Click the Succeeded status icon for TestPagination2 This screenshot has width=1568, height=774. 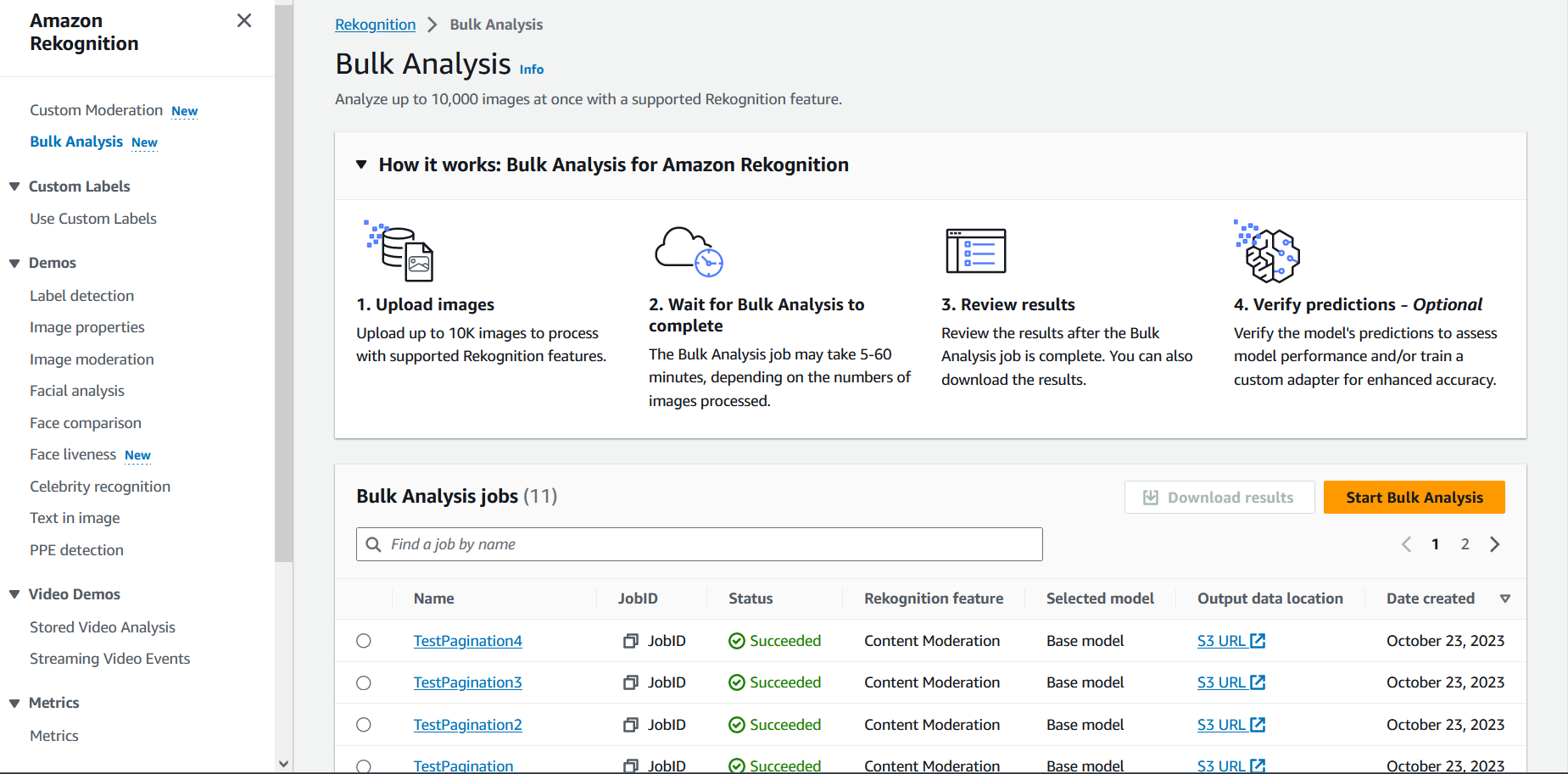[x=736, y=724]
